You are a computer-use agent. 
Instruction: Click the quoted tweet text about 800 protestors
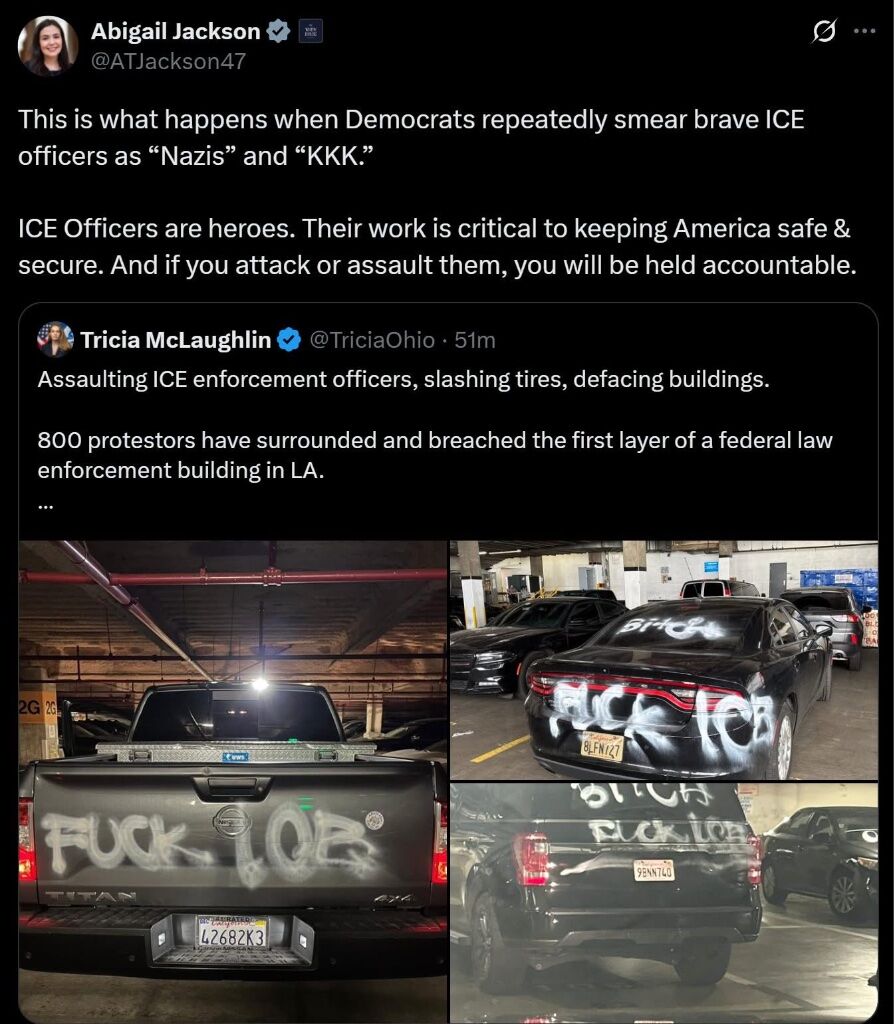click(435, 455)
